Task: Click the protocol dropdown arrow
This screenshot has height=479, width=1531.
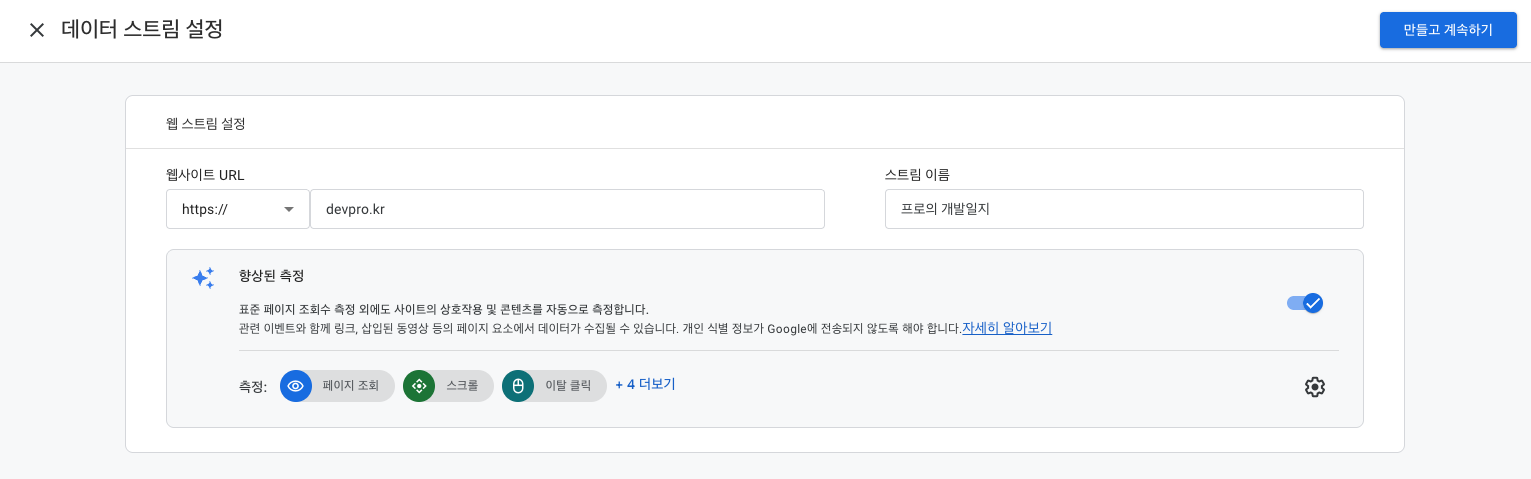Action: click(x=289, y=209)
